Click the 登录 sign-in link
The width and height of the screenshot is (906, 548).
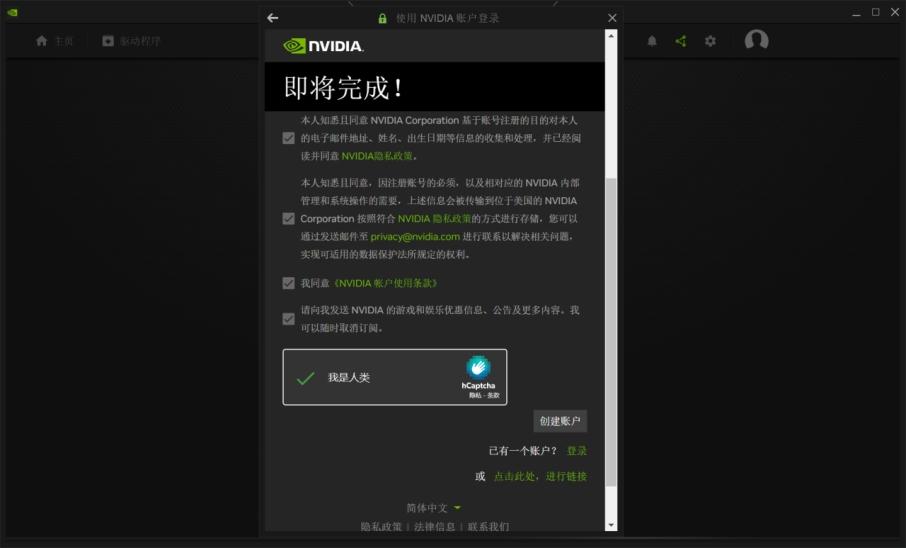click(x=577, y=451)
